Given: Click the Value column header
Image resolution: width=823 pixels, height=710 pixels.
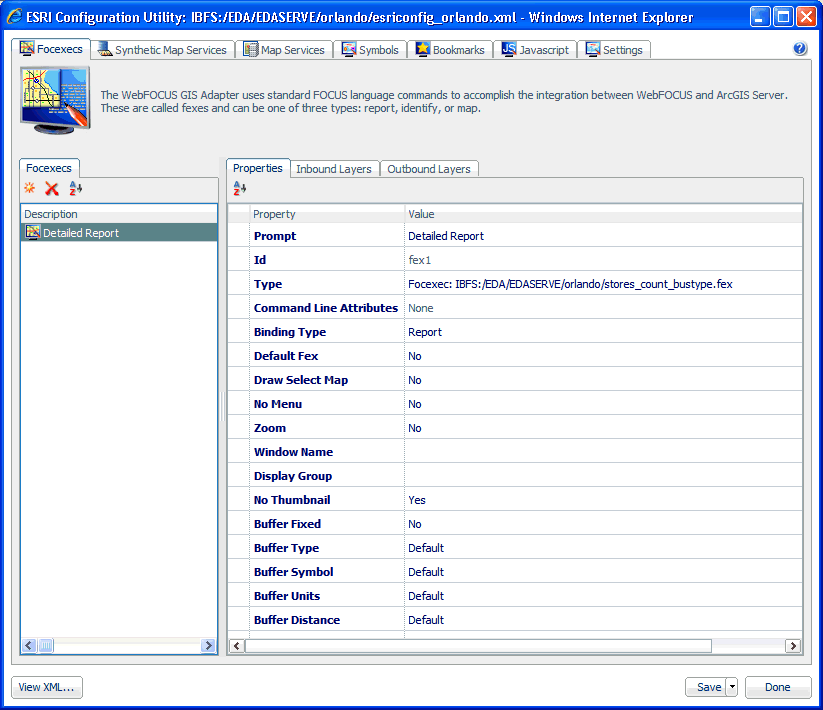Looking at the screenshot, I should tap(604, 214).
